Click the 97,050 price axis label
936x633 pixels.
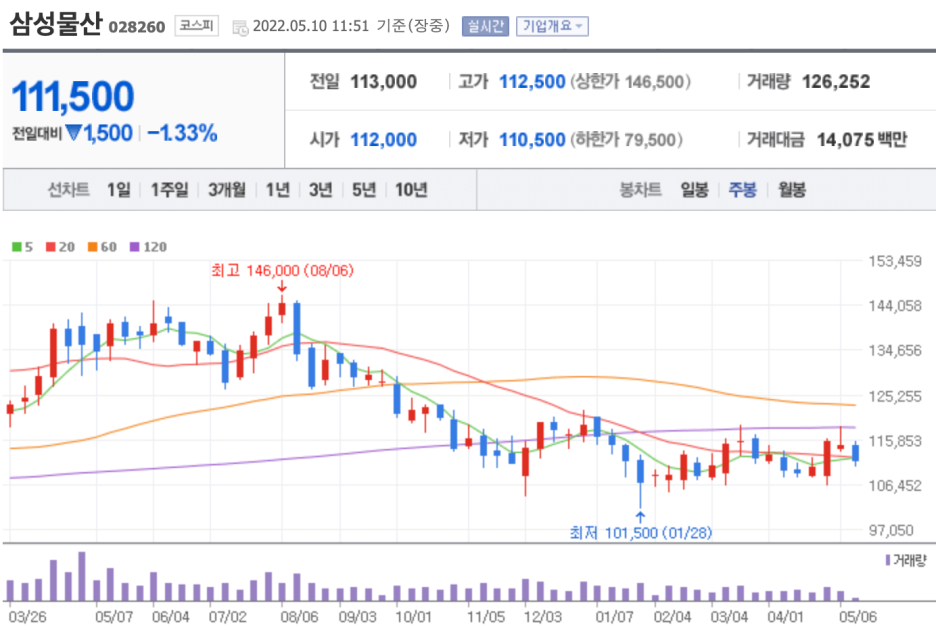pos(891,530)
